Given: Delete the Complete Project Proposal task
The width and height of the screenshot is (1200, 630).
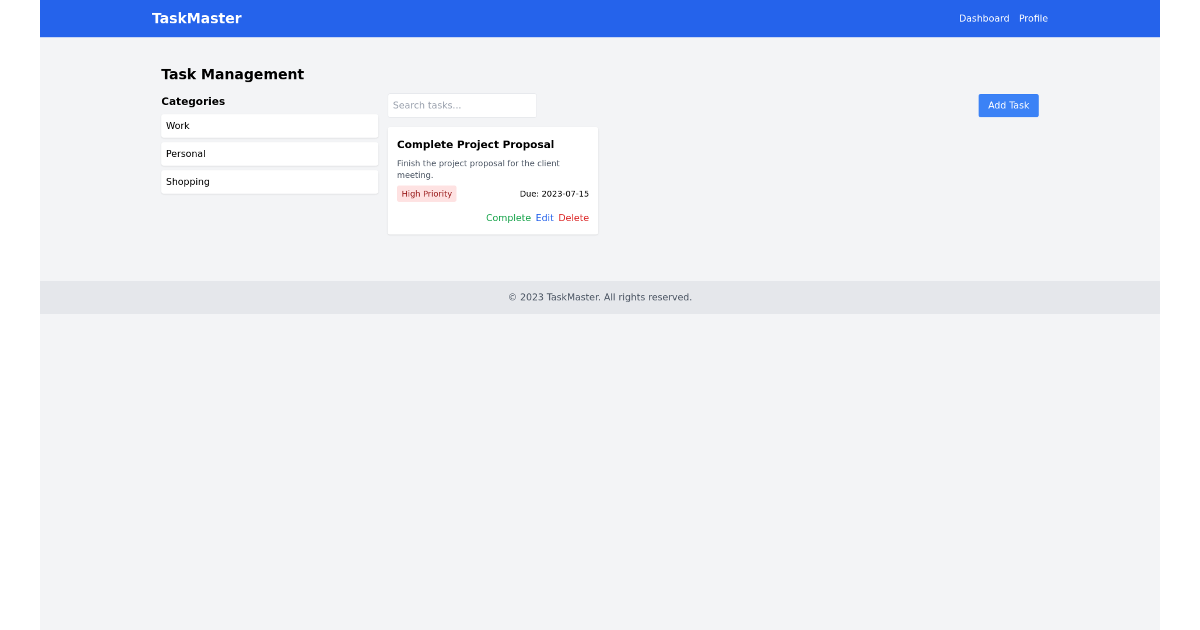Looking at the screenshot, I should (573, 217).
